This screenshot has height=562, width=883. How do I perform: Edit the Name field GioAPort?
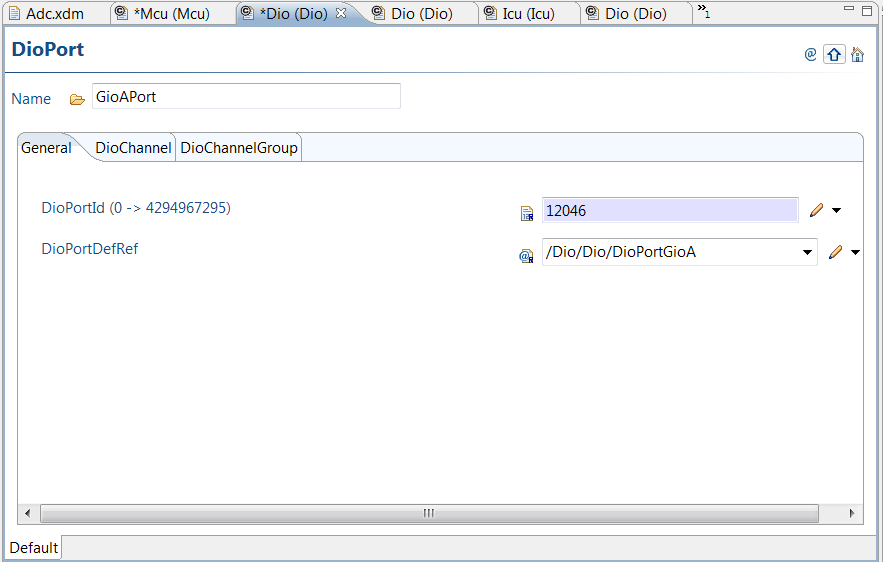(x=246, y=96)
